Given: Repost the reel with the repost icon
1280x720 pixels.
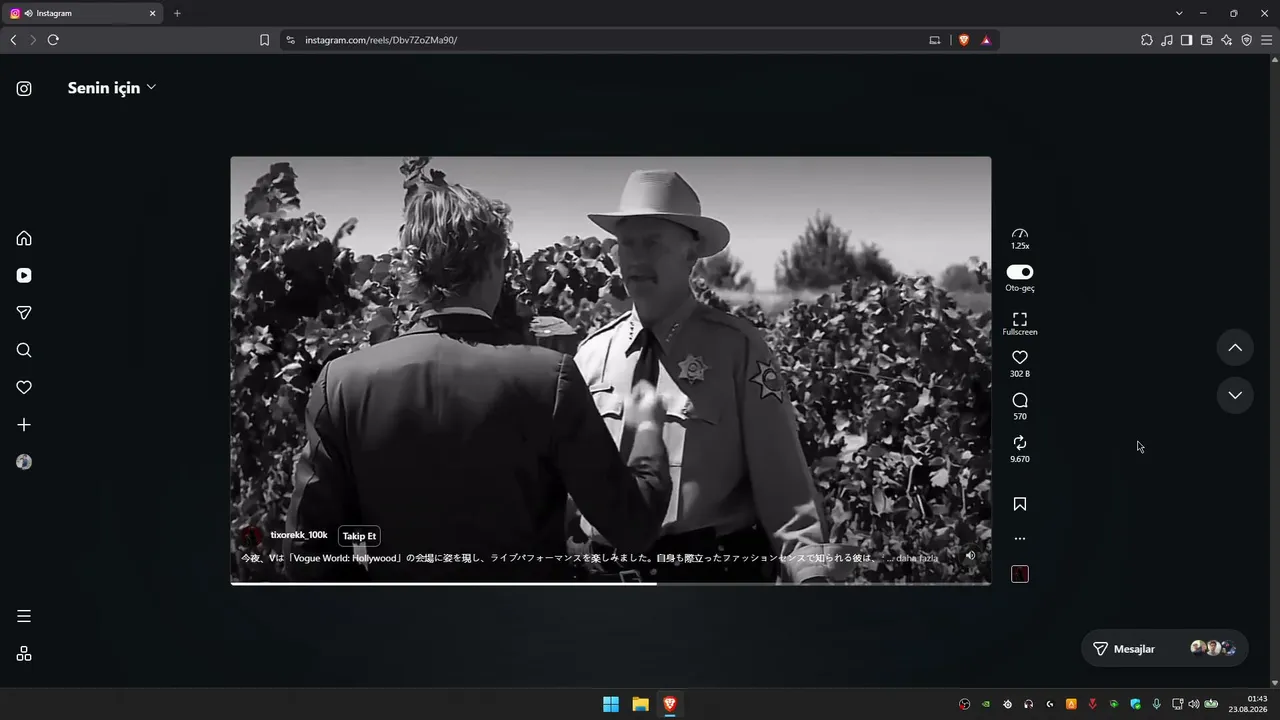Looking at the screenshot, I should (1020, 442).
